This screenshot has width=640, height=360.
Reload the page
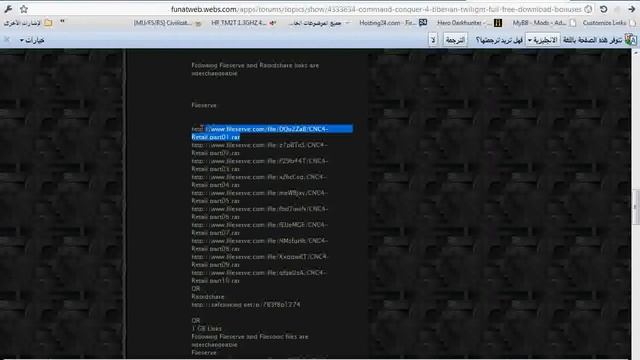(x=604, y=9)
